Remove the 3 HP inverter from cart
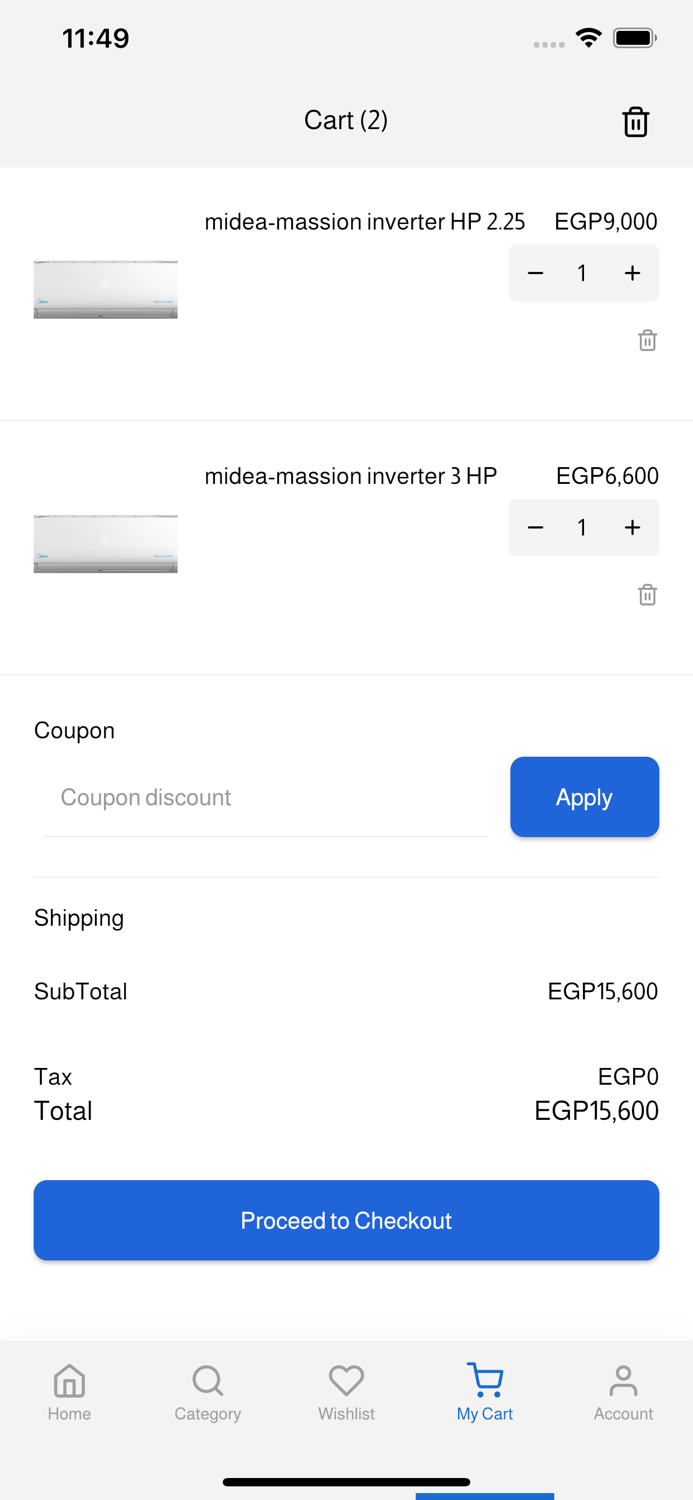The width and height of the screenshot is (693, 1500). 647,595
